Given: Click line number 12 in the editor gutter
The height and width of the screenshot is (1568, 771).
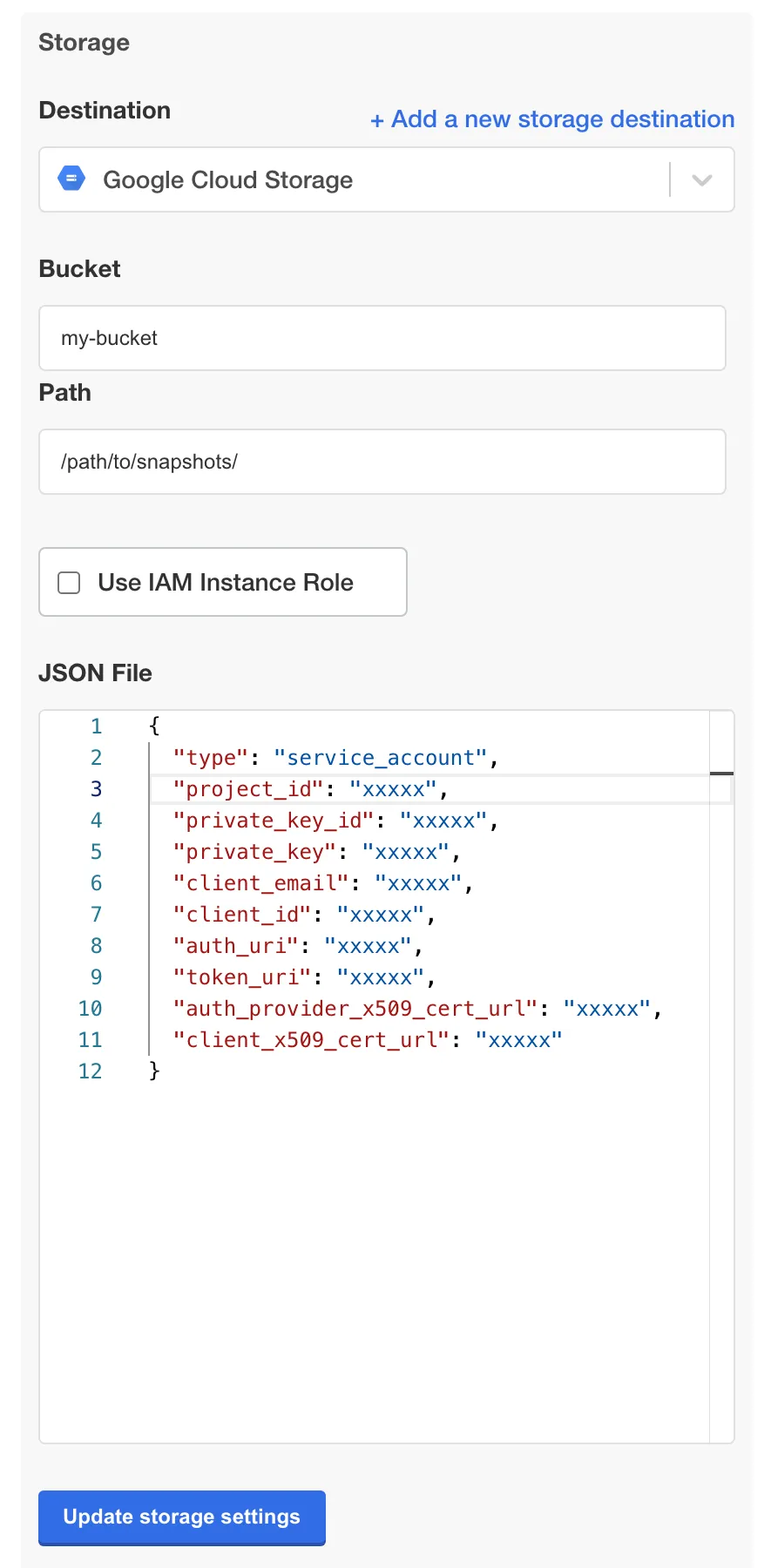Looking at the screenshot, I should (x=90, y=1071).
